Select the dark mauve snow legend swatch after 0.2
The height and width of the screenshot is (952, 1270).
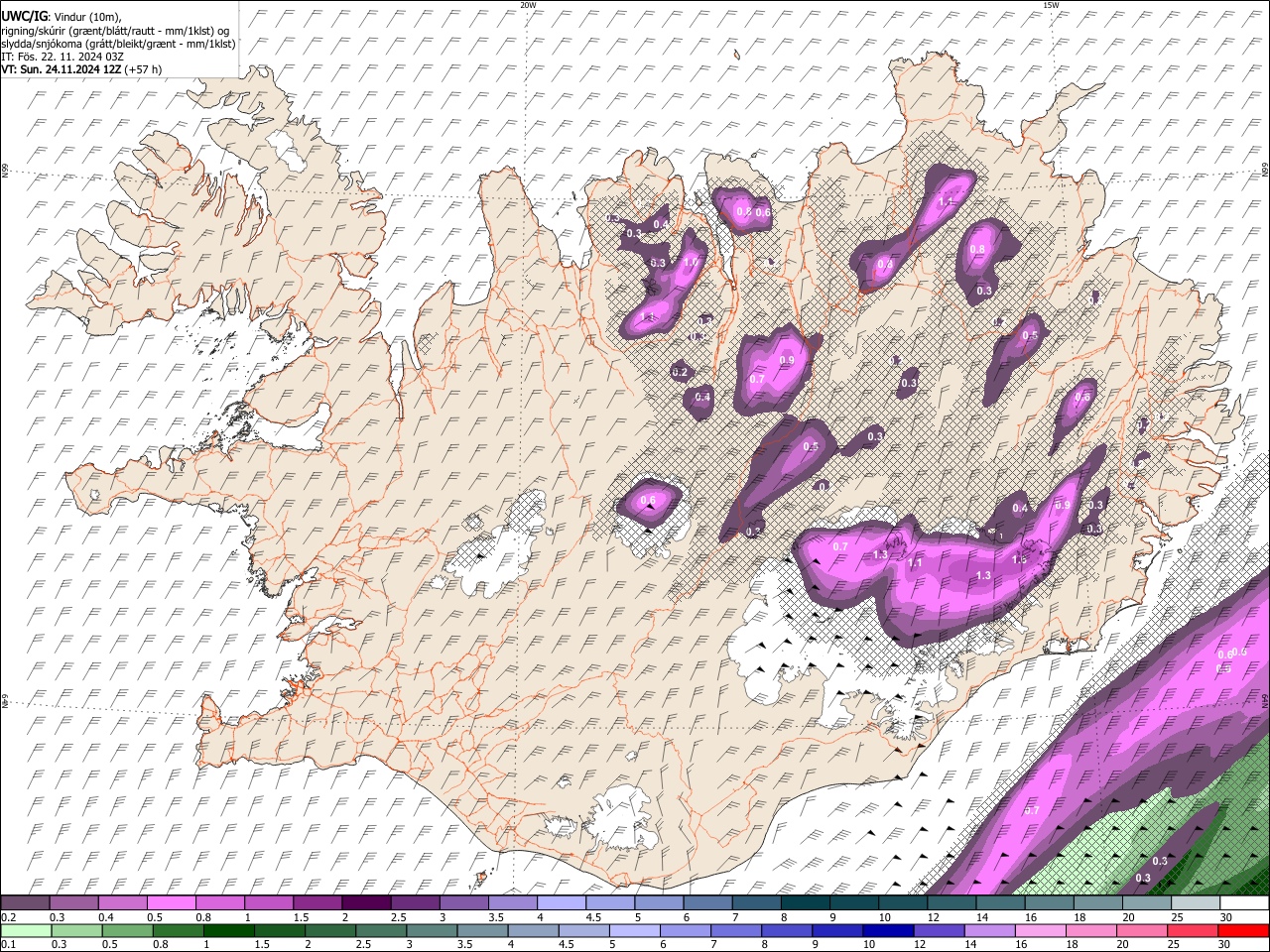[x=25, y=902]
